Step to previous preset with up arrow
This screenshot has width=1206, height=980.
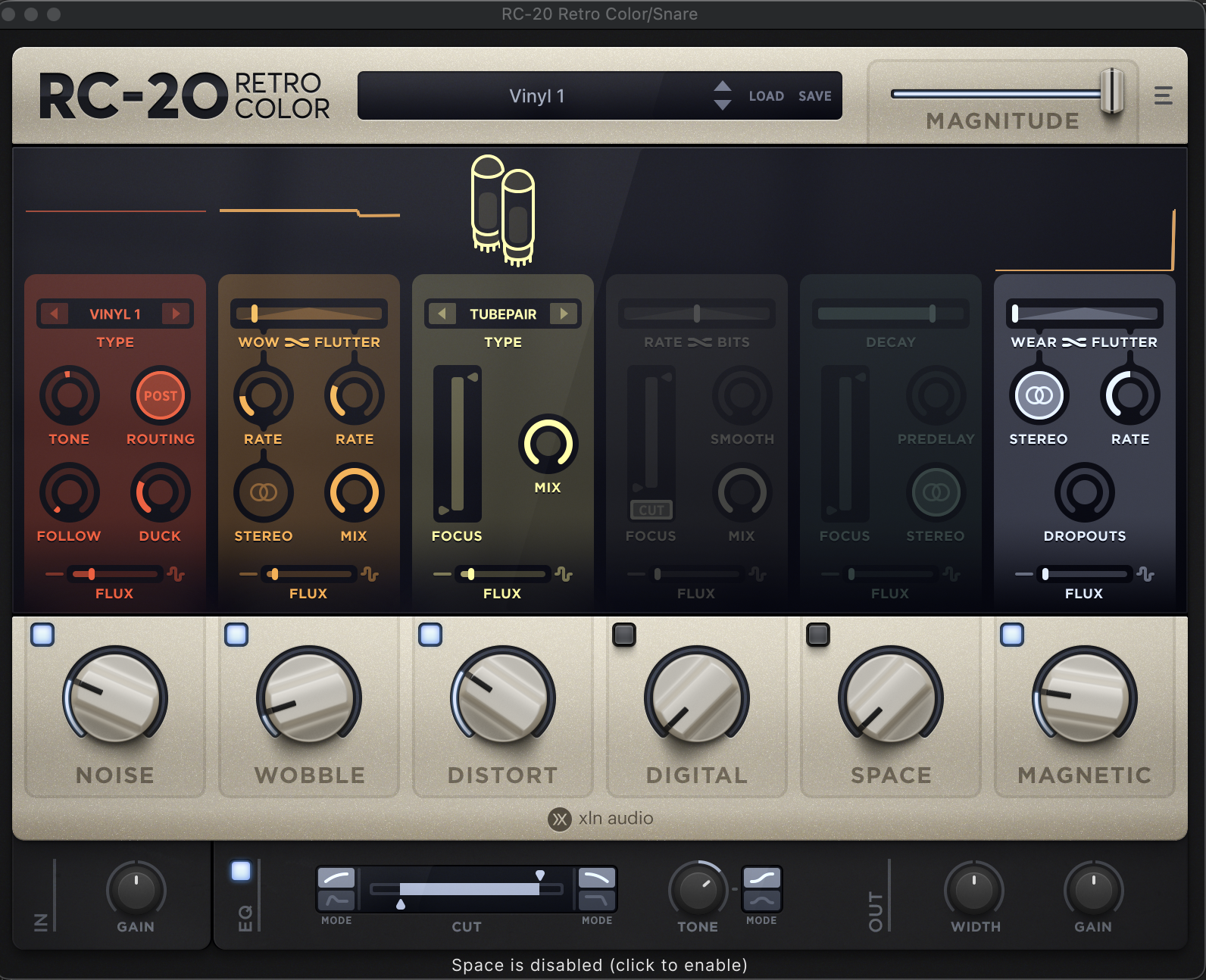click(723, 86)
